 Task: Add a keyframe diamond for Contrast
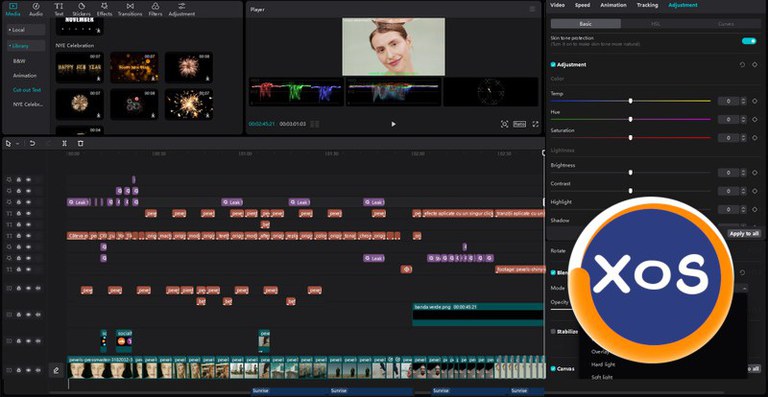pos(754,191)
